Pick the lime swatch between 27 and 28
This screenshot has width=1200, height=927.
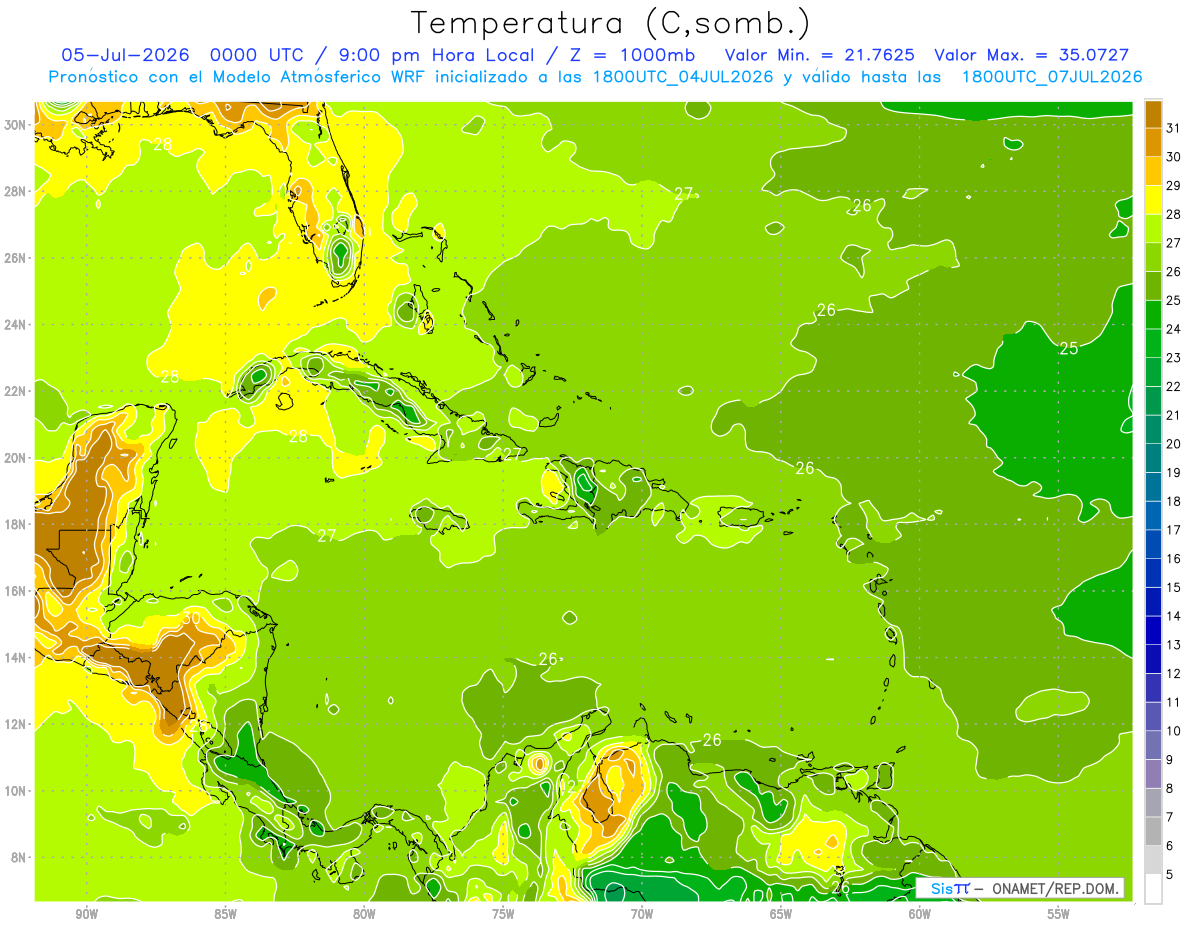(x=1153, y=228)
